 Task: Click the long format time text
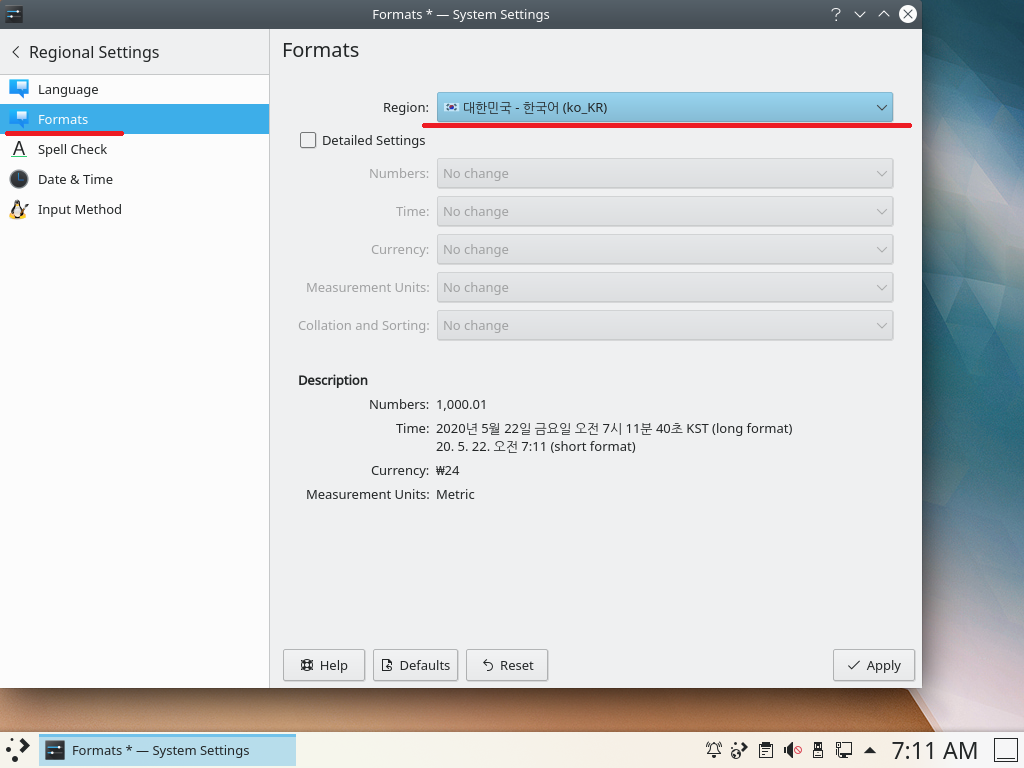(614, 428)
